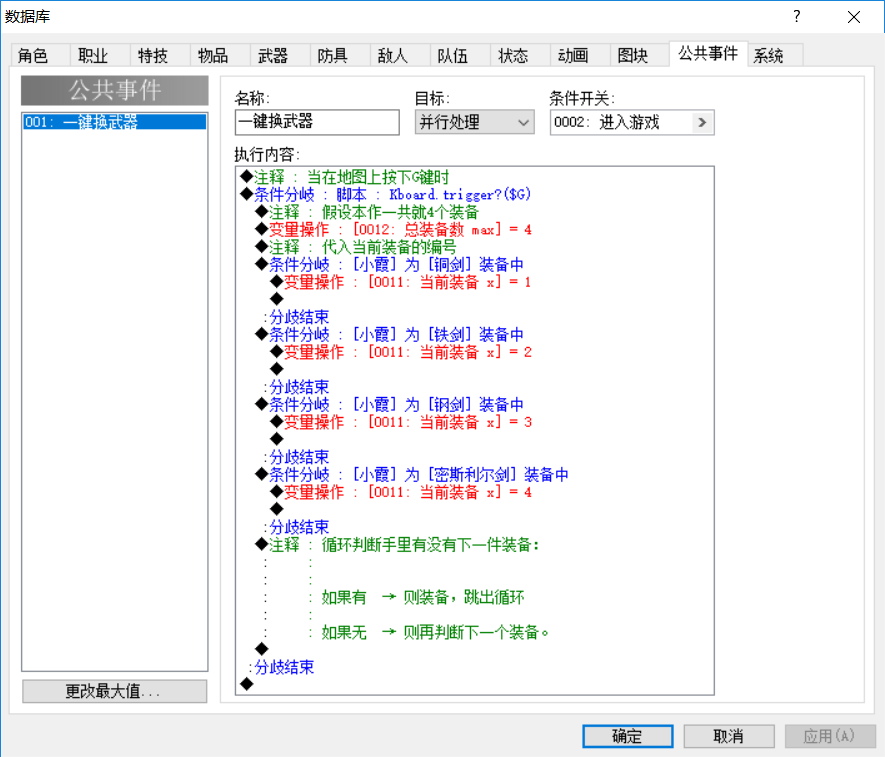This screenshot has width=885, height=757.
Task: Select the last empty diamond event line
Action: 247,684
